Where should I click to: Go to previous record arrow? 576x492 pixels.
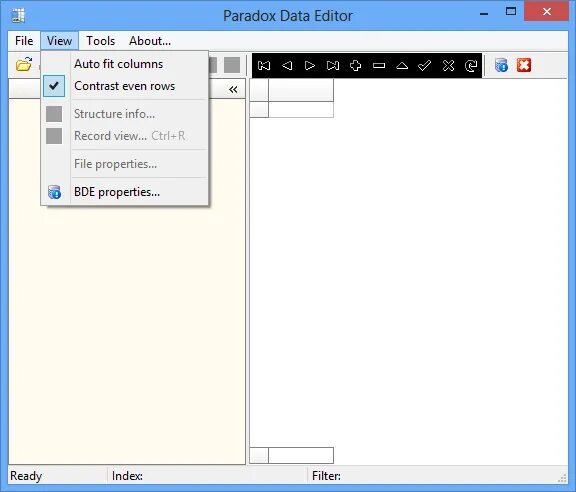click(x=287, y=66)
